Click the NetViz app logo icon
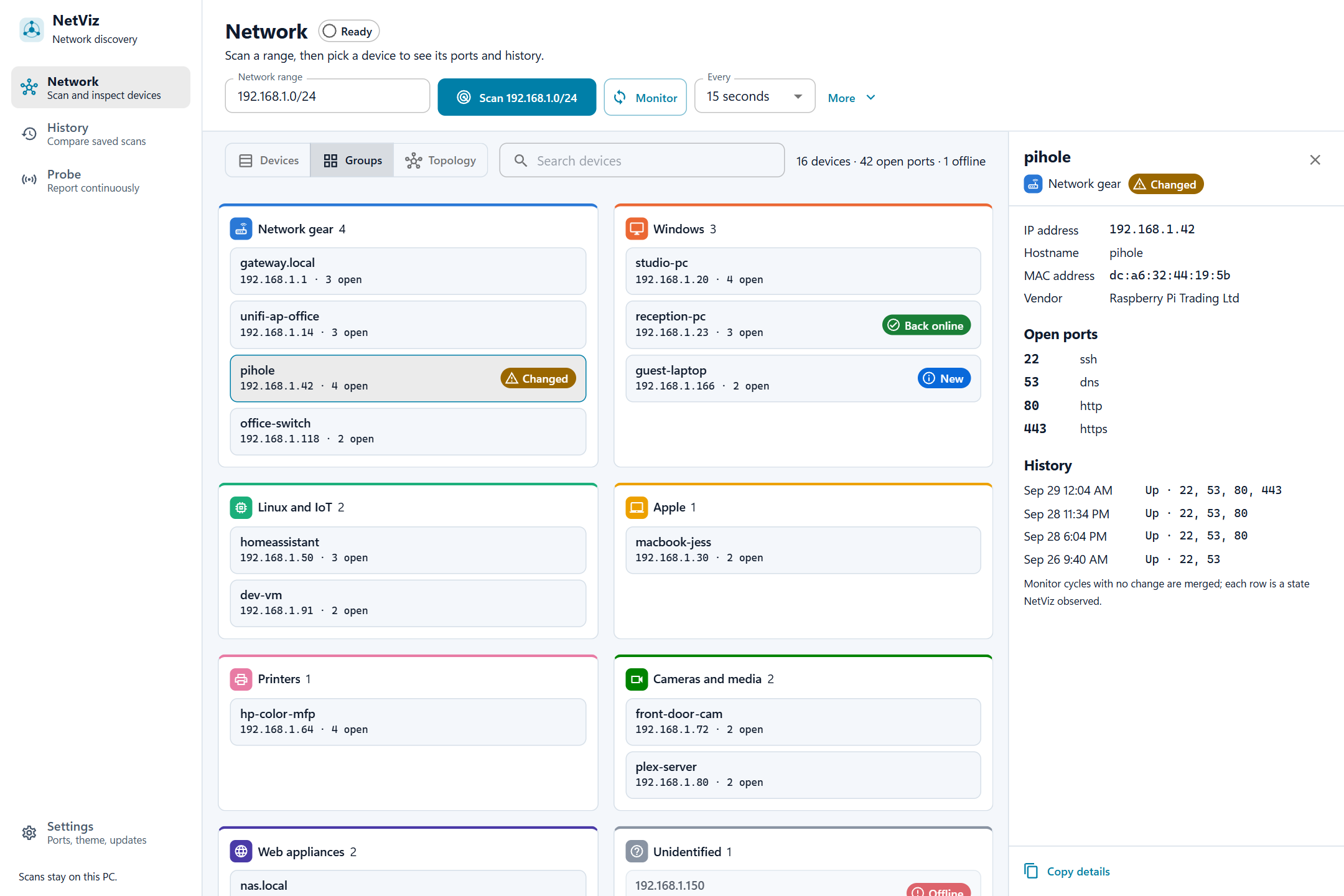 click(x=31, y=29)
